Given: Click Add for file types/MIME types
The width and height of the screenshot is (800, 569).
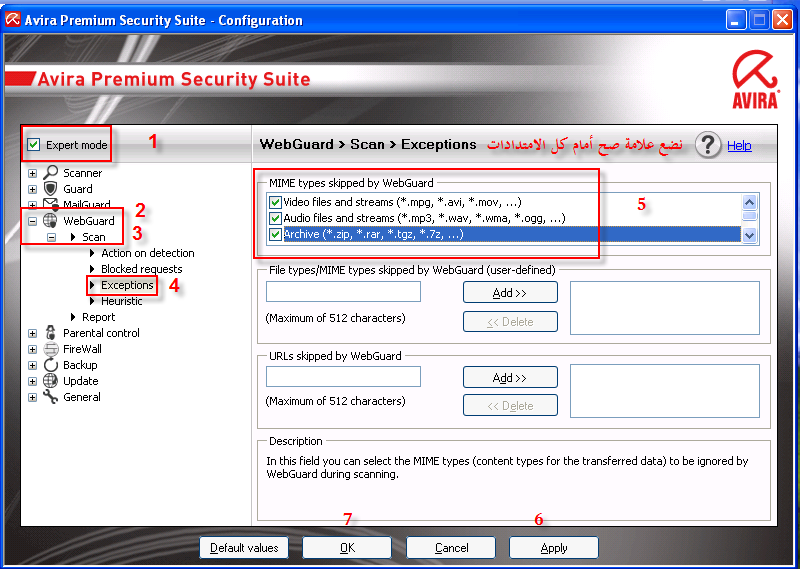Looking at the screenshot, I should (x=510, y=292).
